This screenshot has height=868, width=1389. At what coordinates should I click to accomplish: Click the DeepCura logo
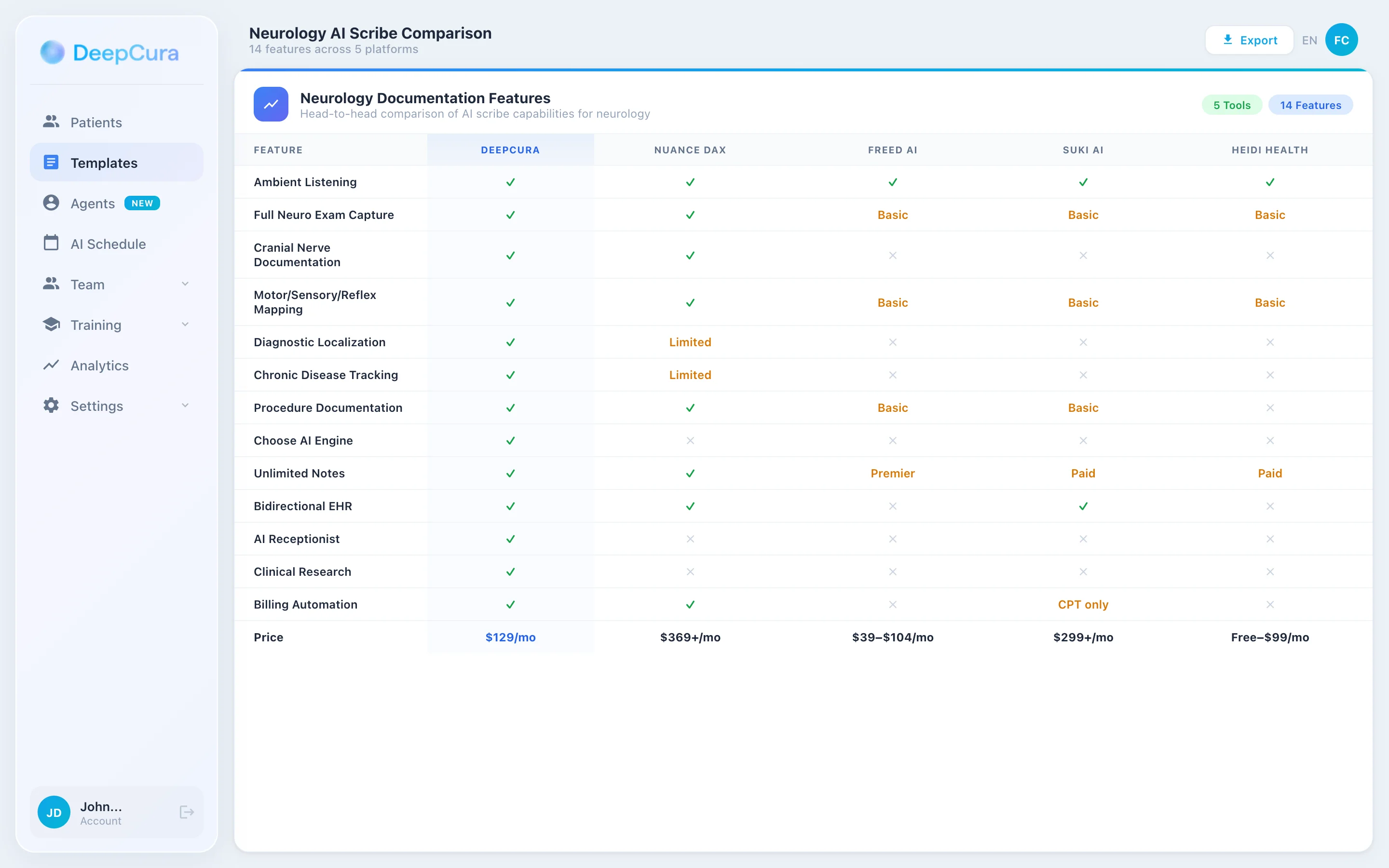point(109,53)
